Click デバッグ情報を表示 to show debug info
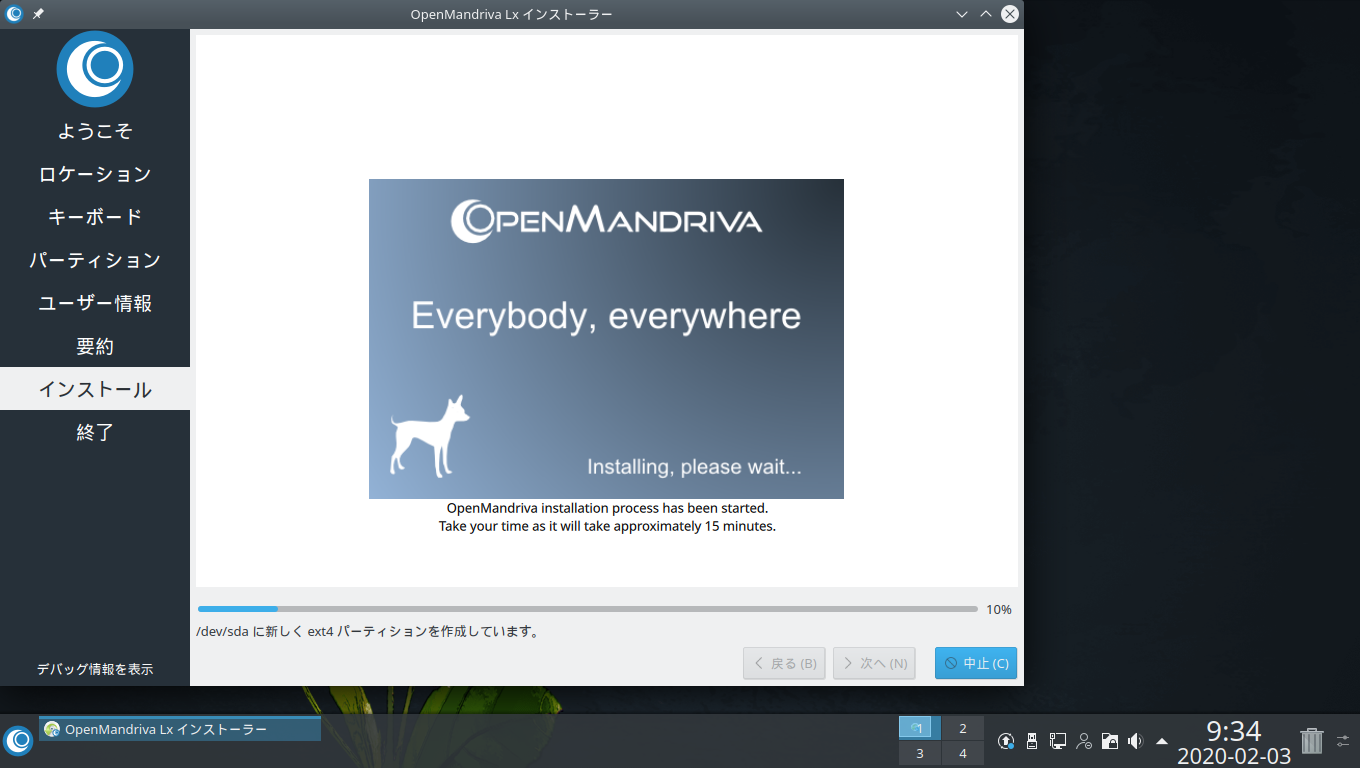The height and width of the screenshot is (768, 1360). point(95,669)
